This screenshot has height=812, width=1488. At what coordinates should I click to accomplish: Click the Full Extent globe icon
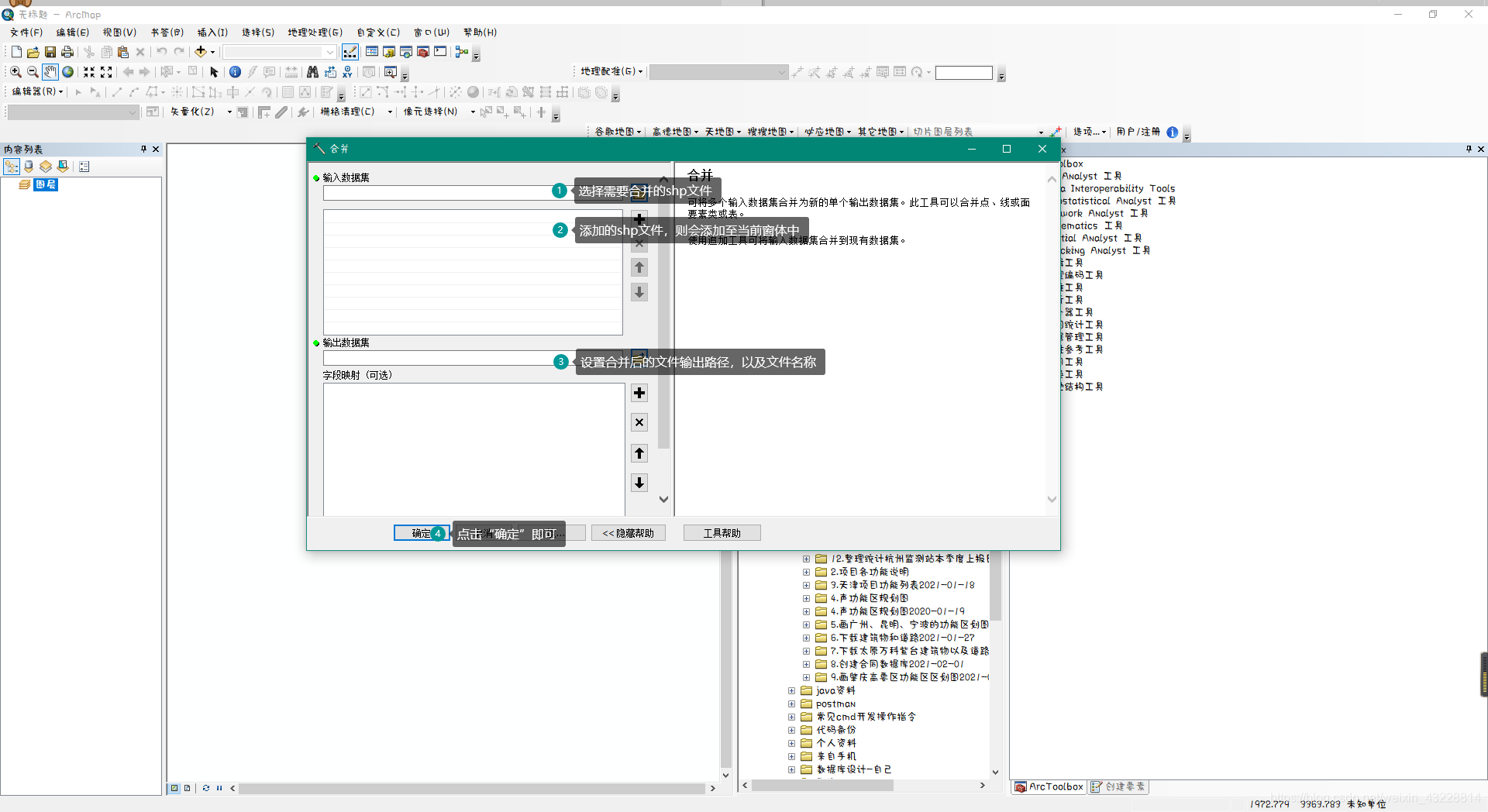coord(68,72)
